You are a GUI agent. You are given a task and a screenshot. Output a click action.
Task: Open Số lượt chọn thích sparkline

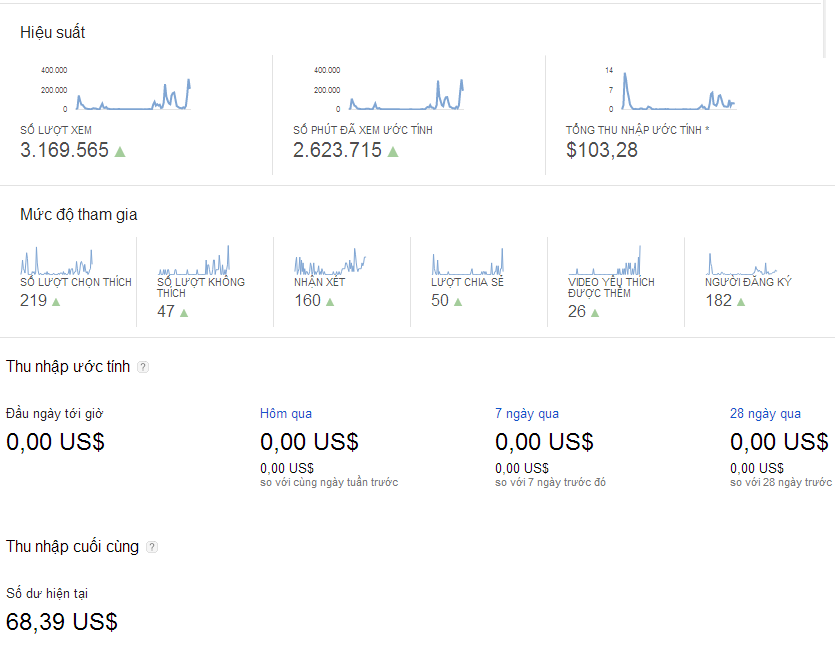(56, 261)
